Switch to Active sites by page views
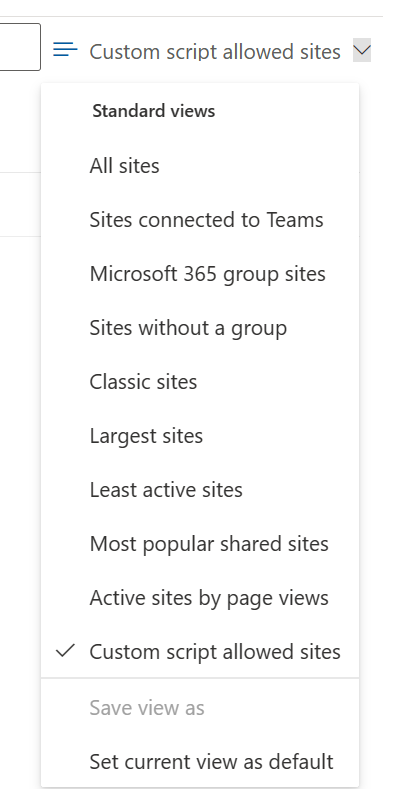Screen dimensions: 404x789 pos(200,598)
